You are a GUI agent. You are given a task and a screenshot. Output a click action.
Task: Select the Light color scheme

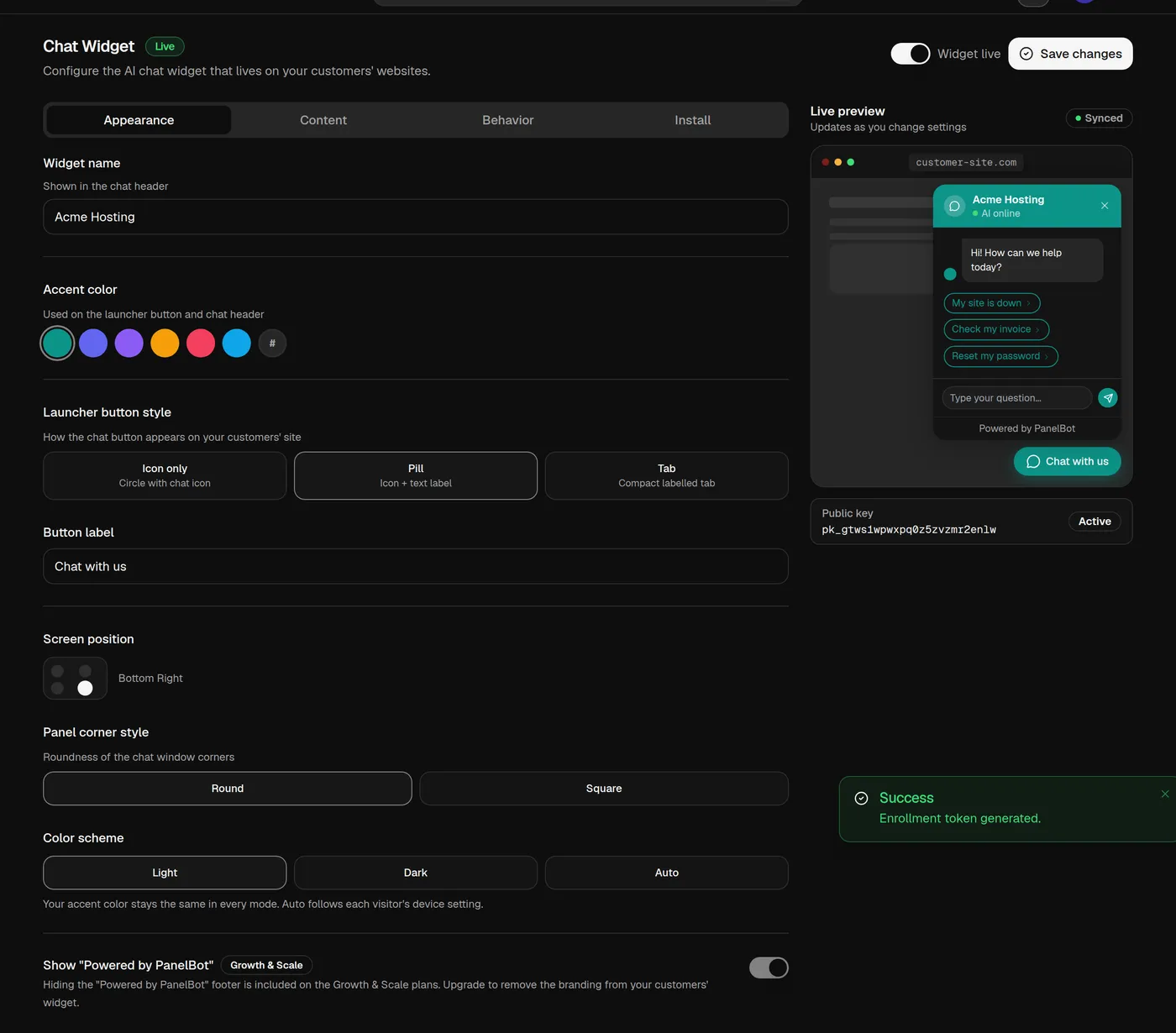click(165, 873)
